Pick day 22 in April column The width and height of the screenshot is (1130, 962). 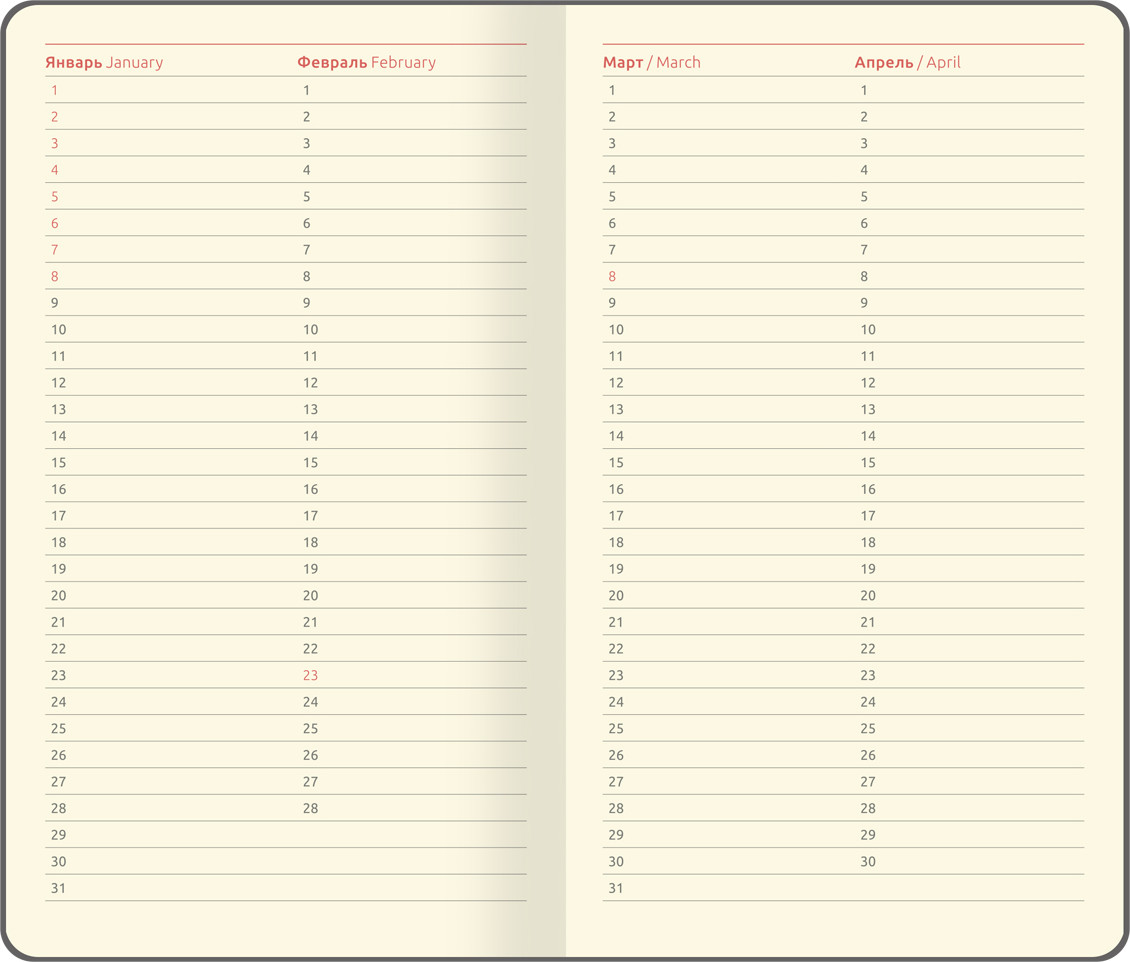(x=868, y=648)
